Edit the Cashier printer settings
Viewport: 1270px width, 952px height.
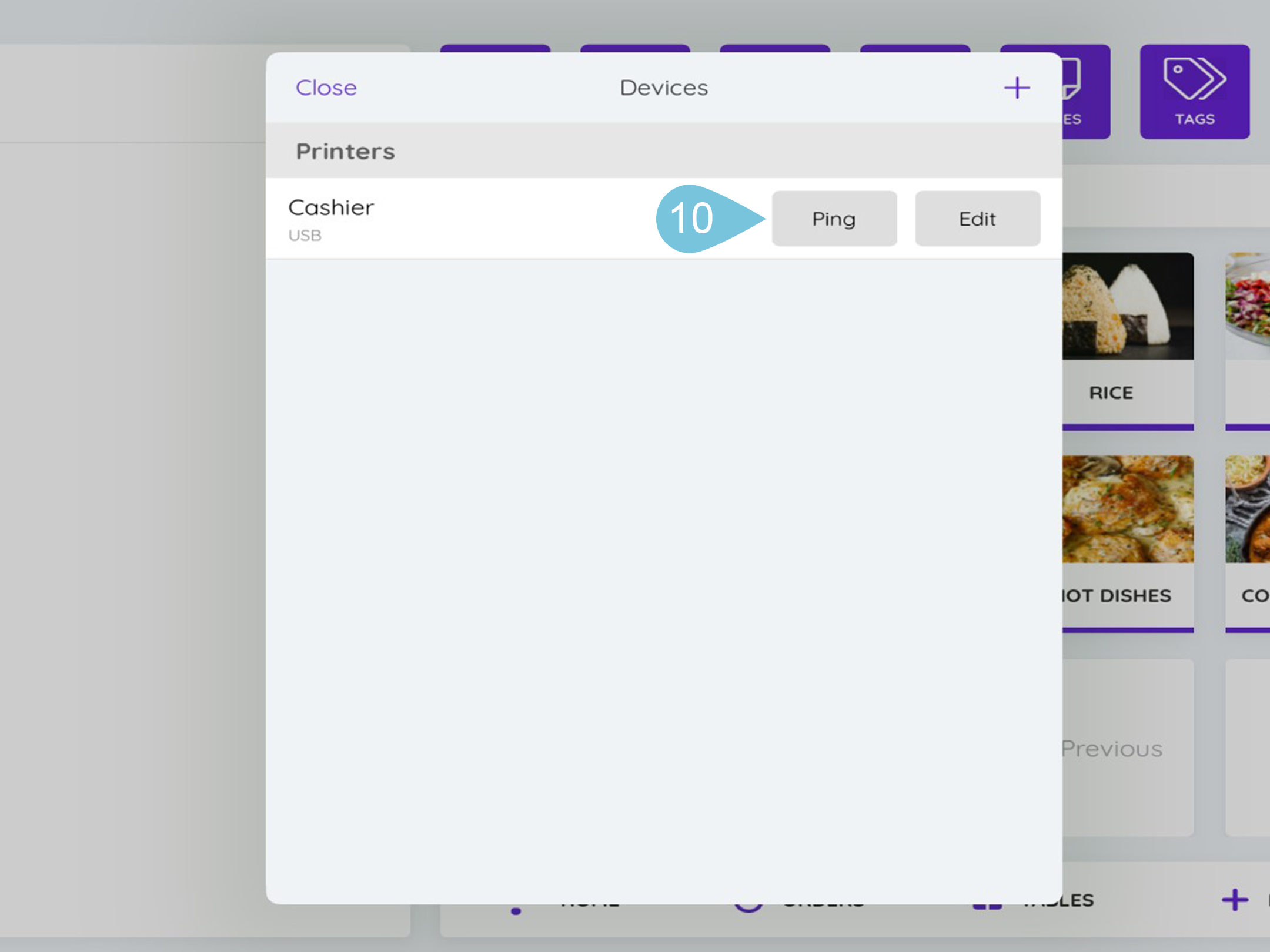pyautogui.click(x=977, y=219)
